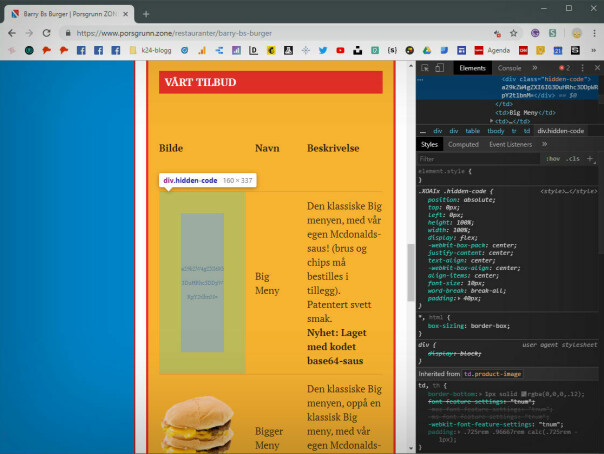Image resolution: width=604 pixels, height=454 pixels.
Task: Click the forward navigation arrow
Action: (29, 34)
